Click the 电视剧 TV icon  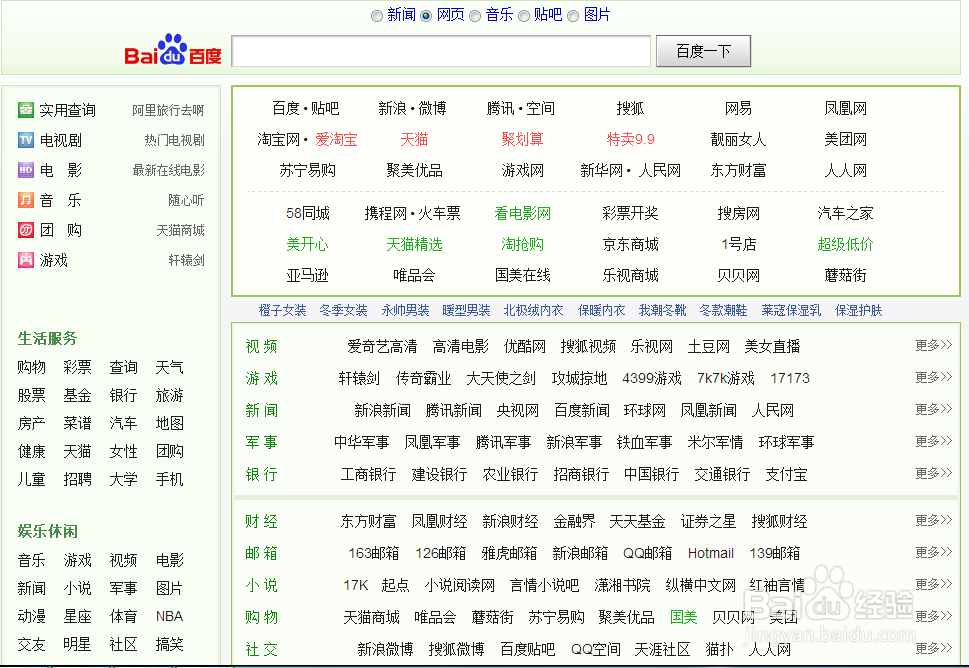(x=26, y=140)
